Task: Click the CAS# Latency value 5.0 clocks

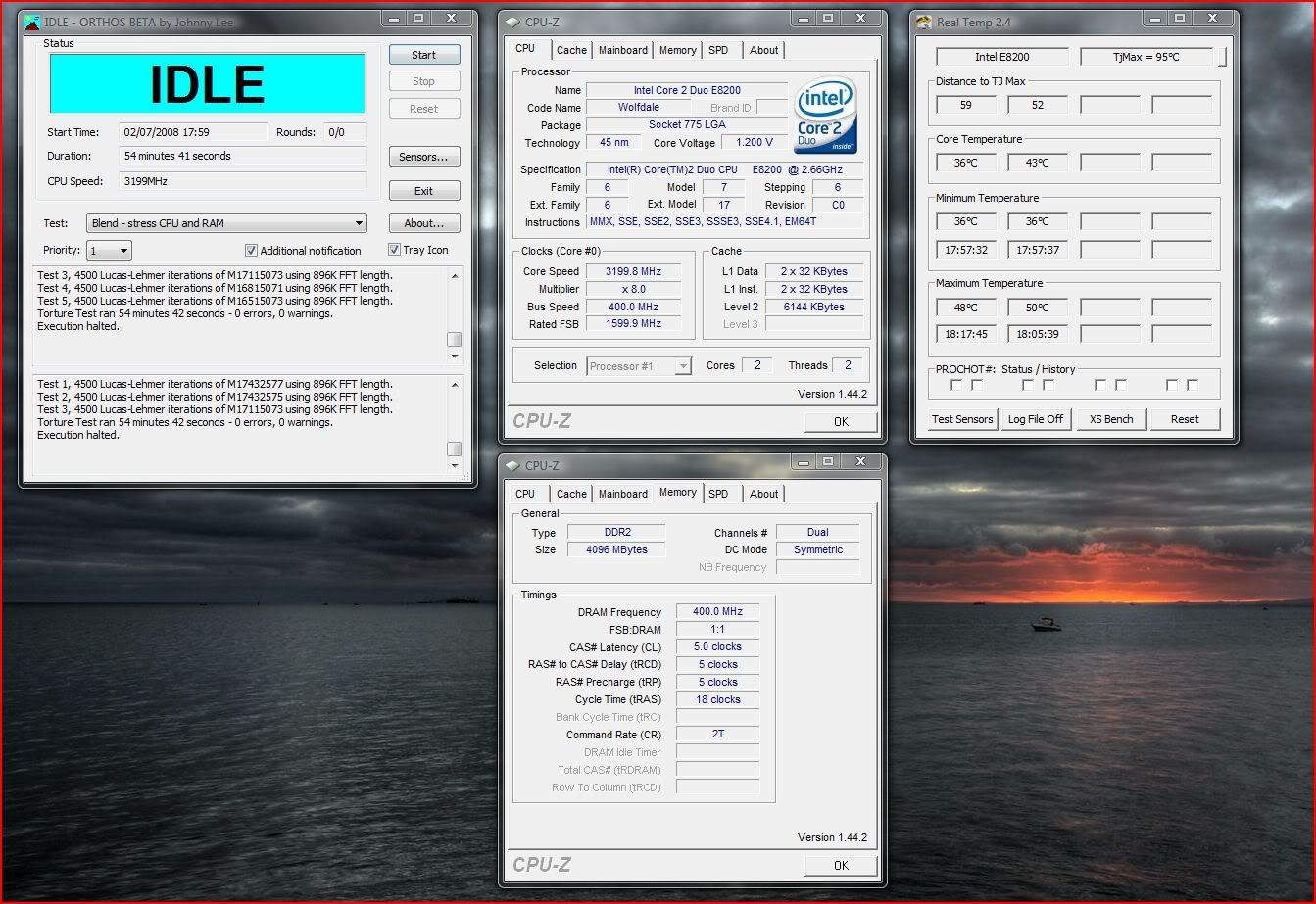Action: pos(717,647)
